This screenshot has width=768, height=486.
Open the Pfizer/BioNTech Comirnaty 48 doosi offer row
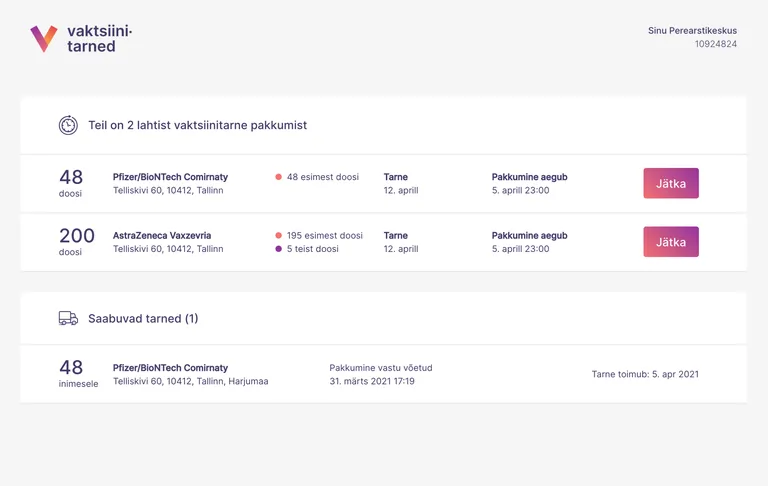384,184
